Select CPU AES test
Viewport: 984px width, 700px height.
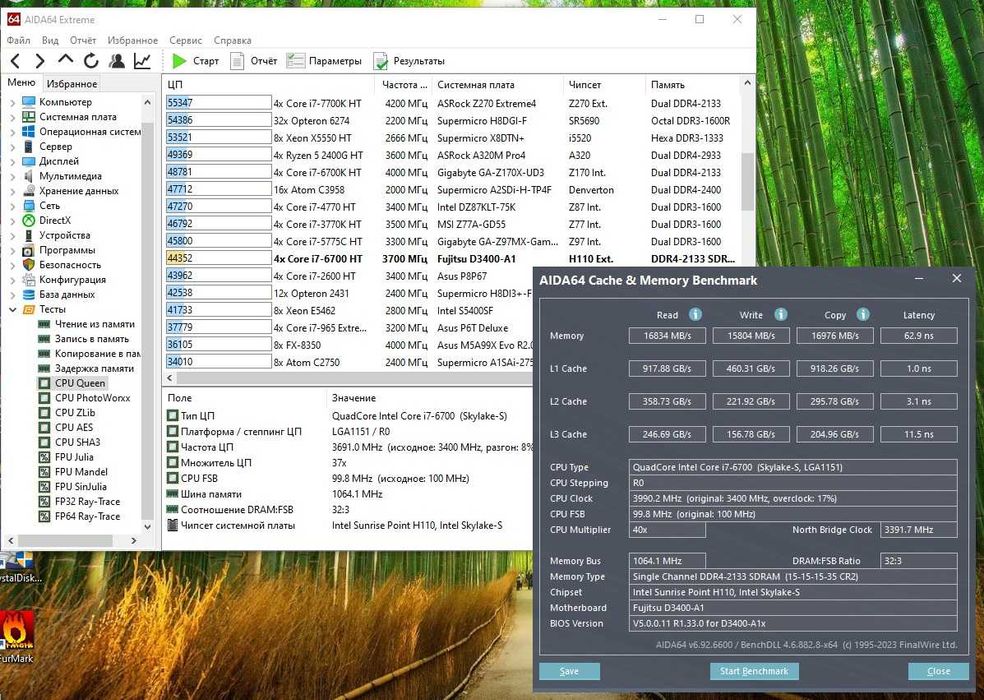73,428
